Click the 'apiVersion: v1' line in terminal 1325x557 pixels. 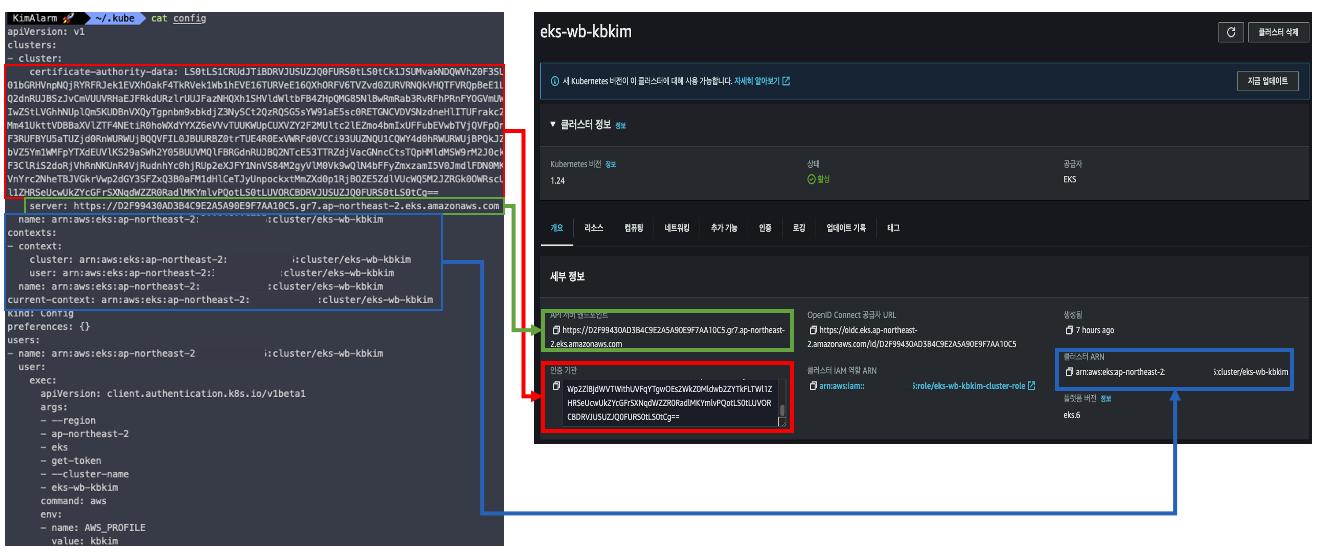[x=45, y=31]
